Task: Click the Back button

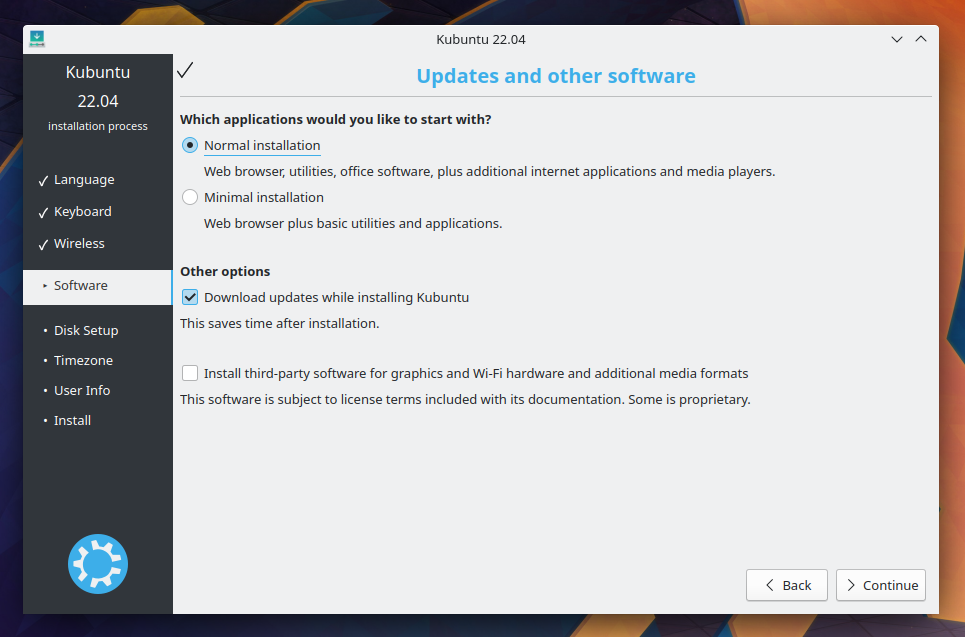Action: (787, 585)
